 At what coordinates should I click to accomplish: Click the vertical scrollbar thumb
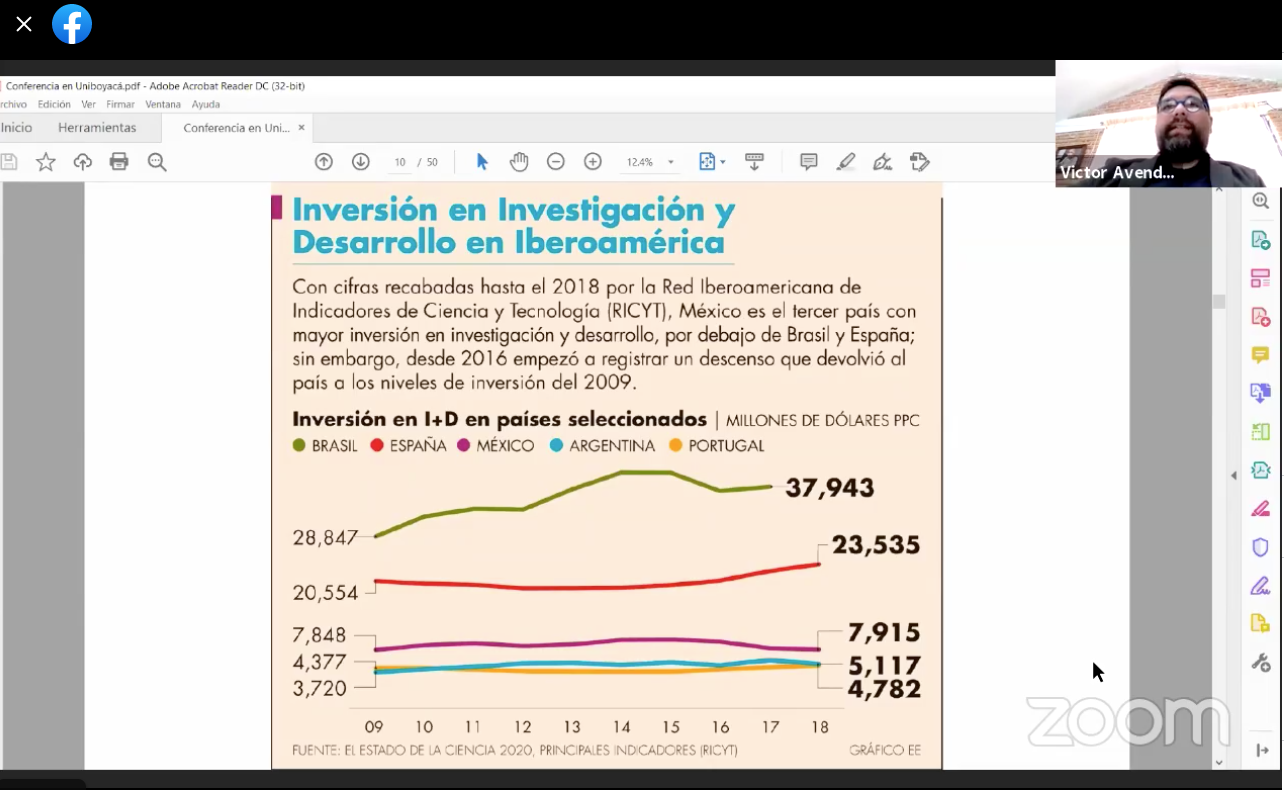1219,301
